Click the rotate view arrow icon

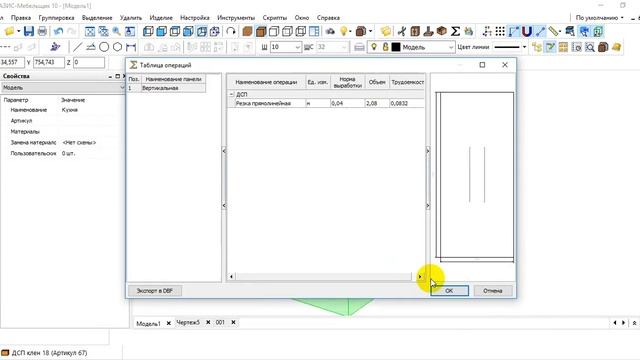click(231, 31)
